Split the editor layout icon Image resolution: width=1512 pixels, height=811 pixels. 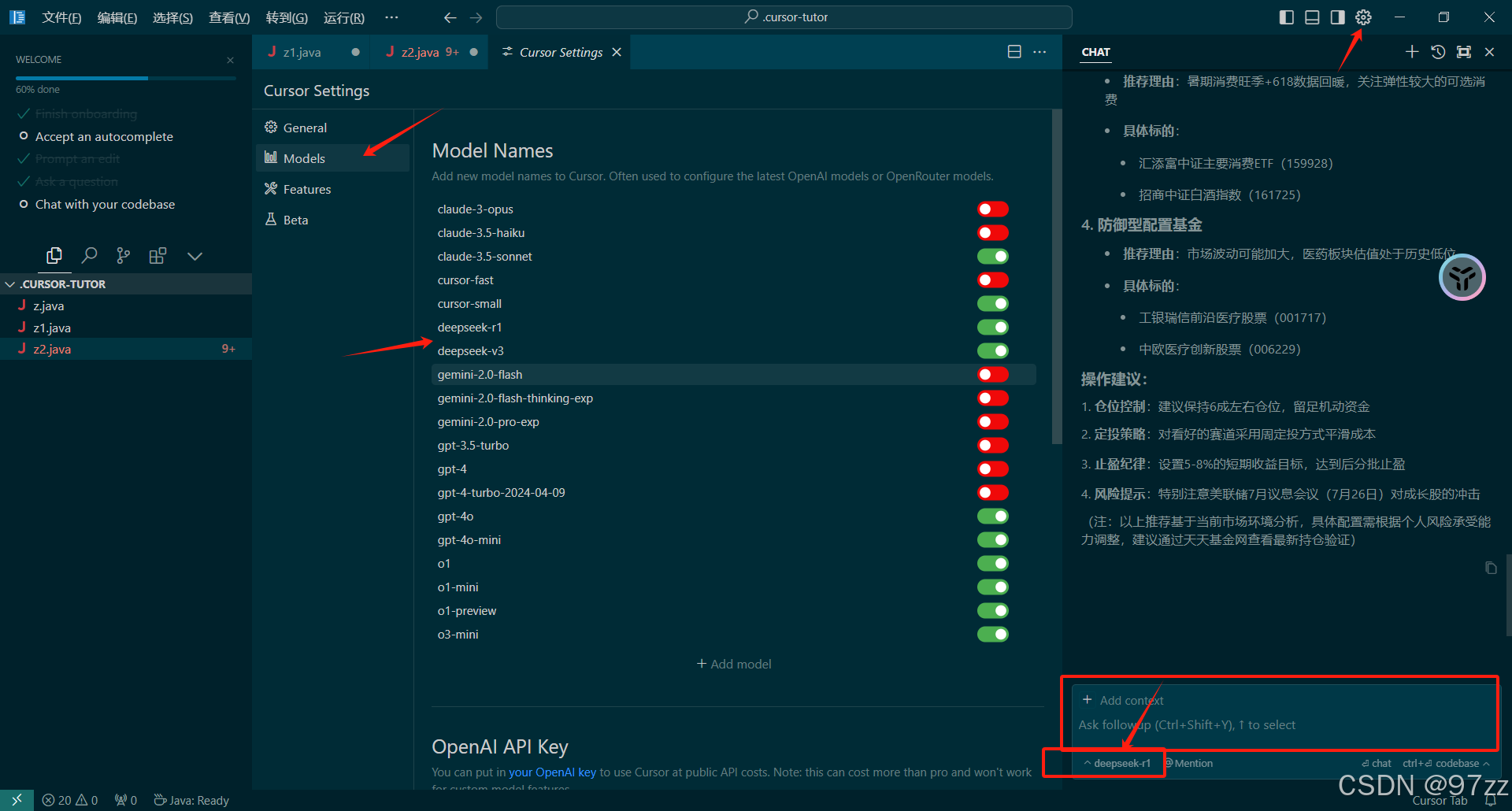coord(1014,52)
